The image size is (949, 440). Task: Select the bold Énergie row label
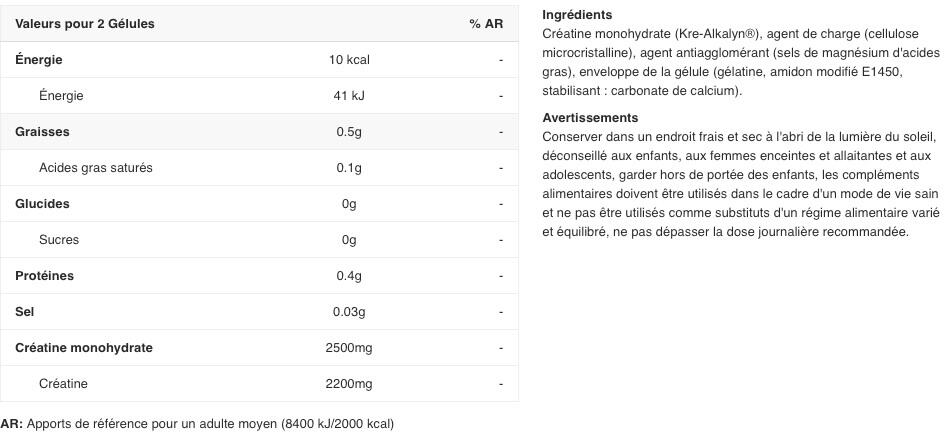[39, 60]
